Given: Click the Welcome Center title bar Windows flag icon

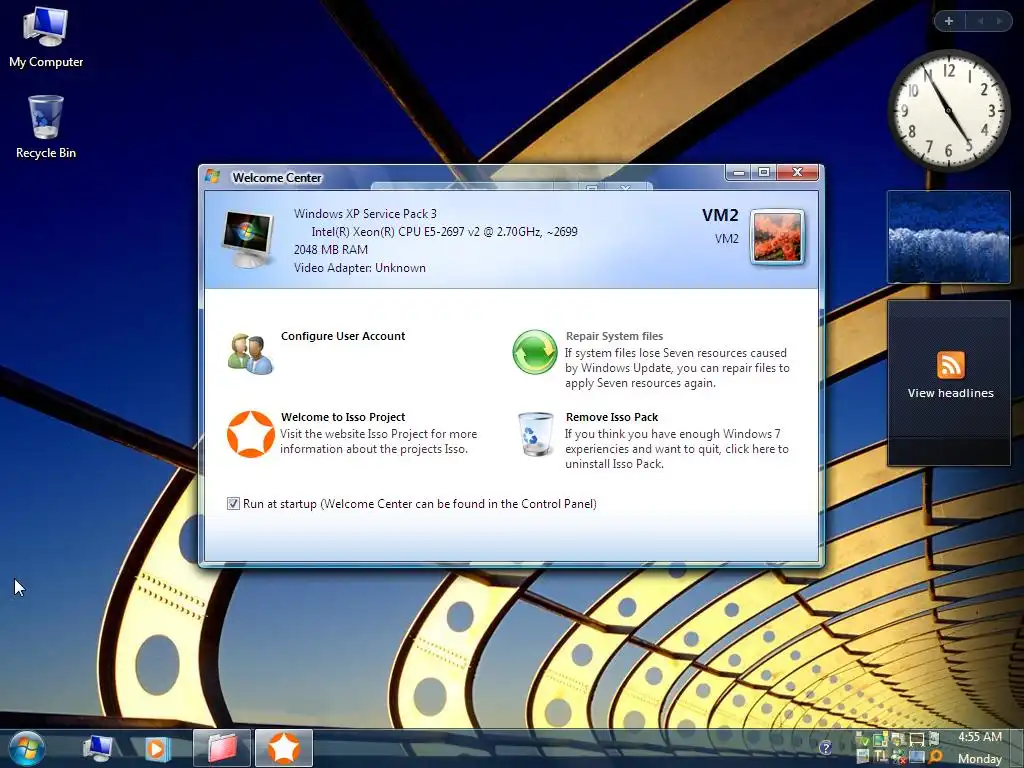Looking at the screenshot, I should point(212,176).
